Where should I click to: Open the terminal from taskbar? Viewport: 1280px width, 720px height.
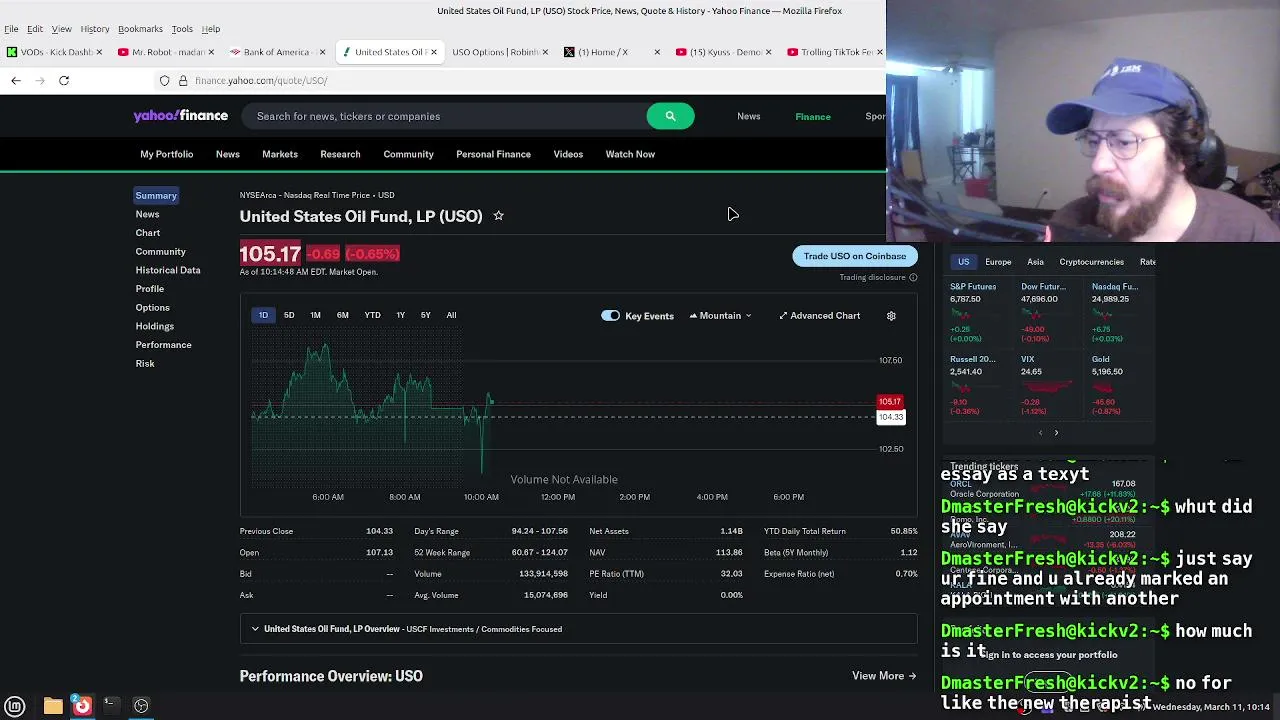point(111,706)
